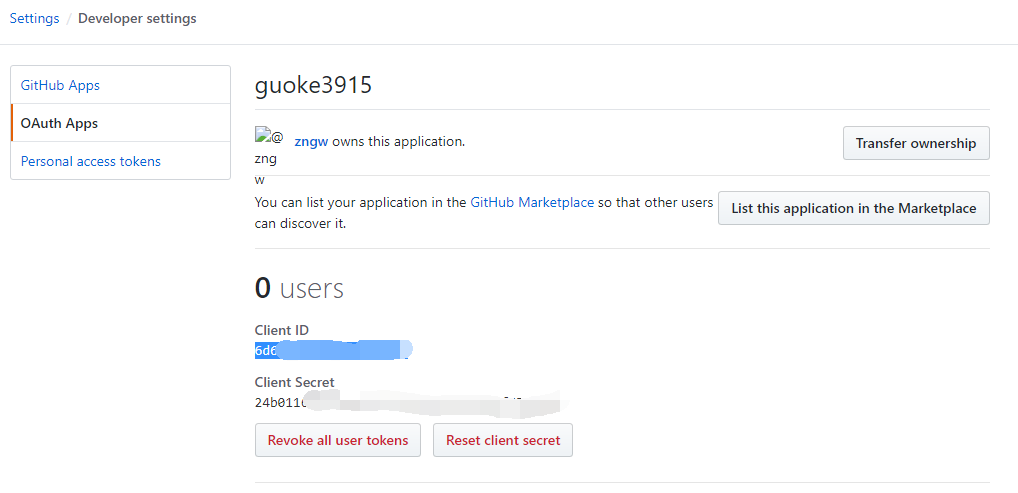Click List this application in the Marketplace

click(x=853, y=208)
